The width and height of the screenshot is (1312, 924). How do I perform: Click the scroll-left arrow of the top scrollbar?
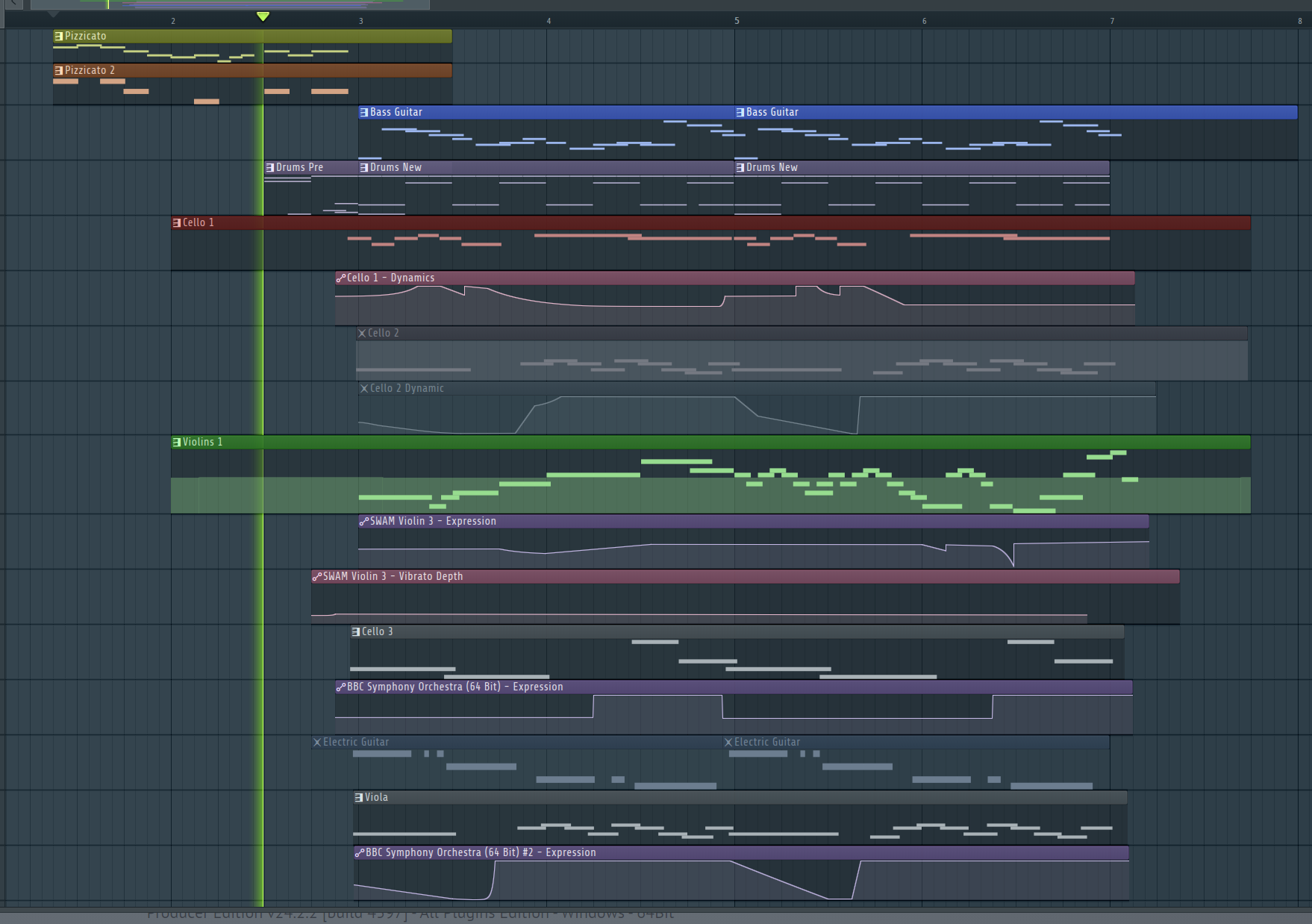pos(13,4)
